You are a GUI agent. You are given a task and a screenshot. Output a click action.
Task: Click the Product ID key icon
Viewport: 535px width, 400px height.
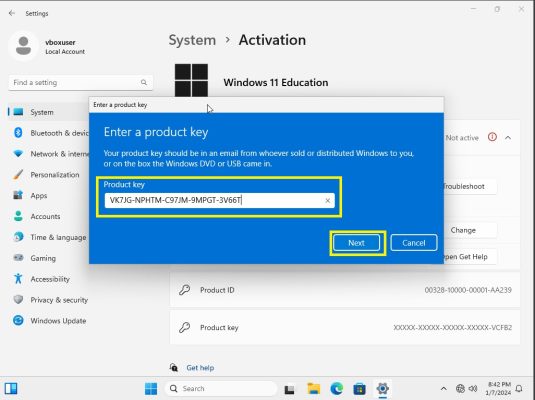point(185,290)
